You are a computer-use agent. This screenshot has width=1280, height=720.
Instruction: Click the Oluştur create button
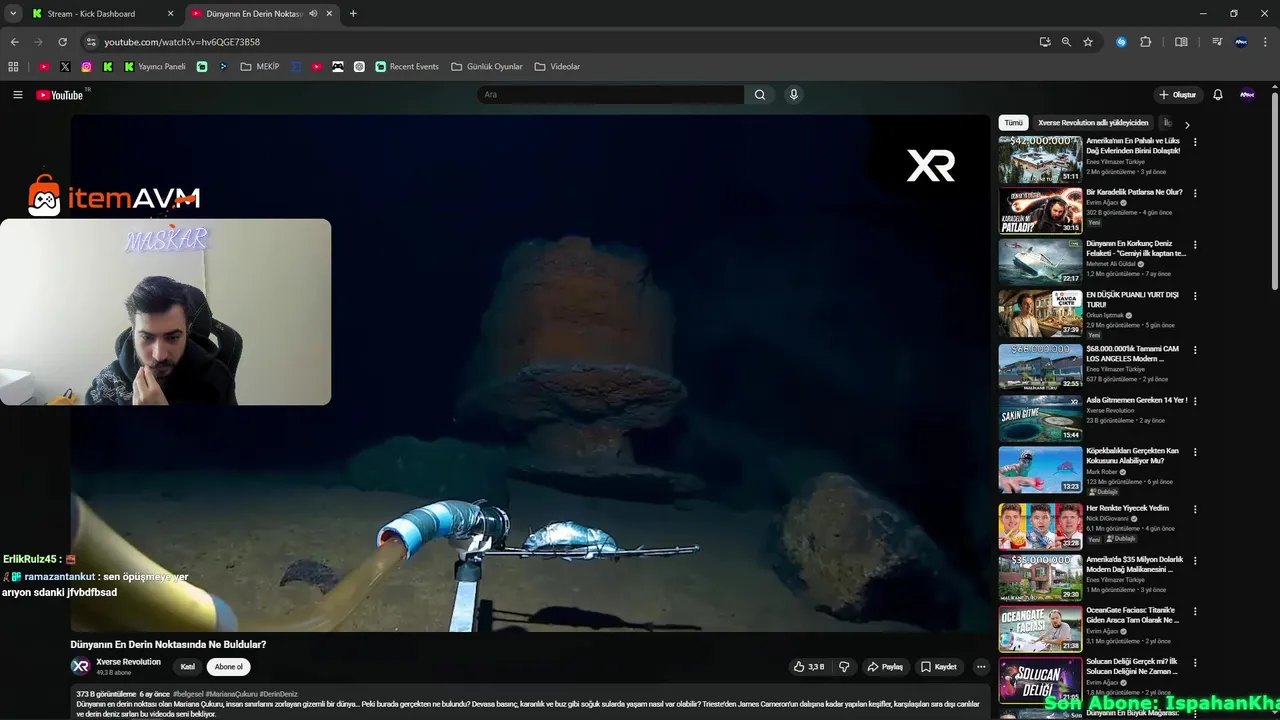1178,95
